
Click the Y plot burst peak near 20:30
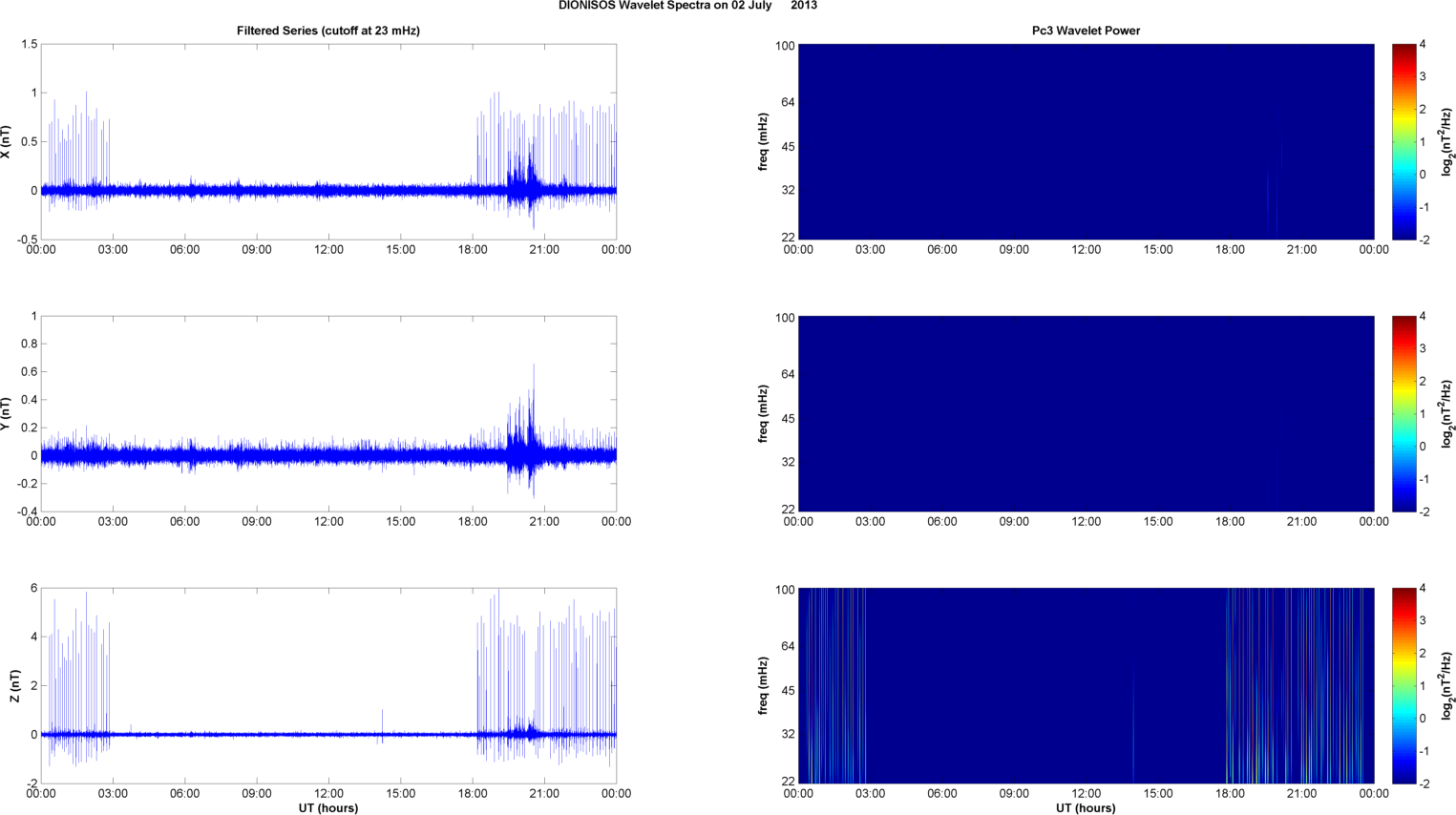click(x=534, y=366)
